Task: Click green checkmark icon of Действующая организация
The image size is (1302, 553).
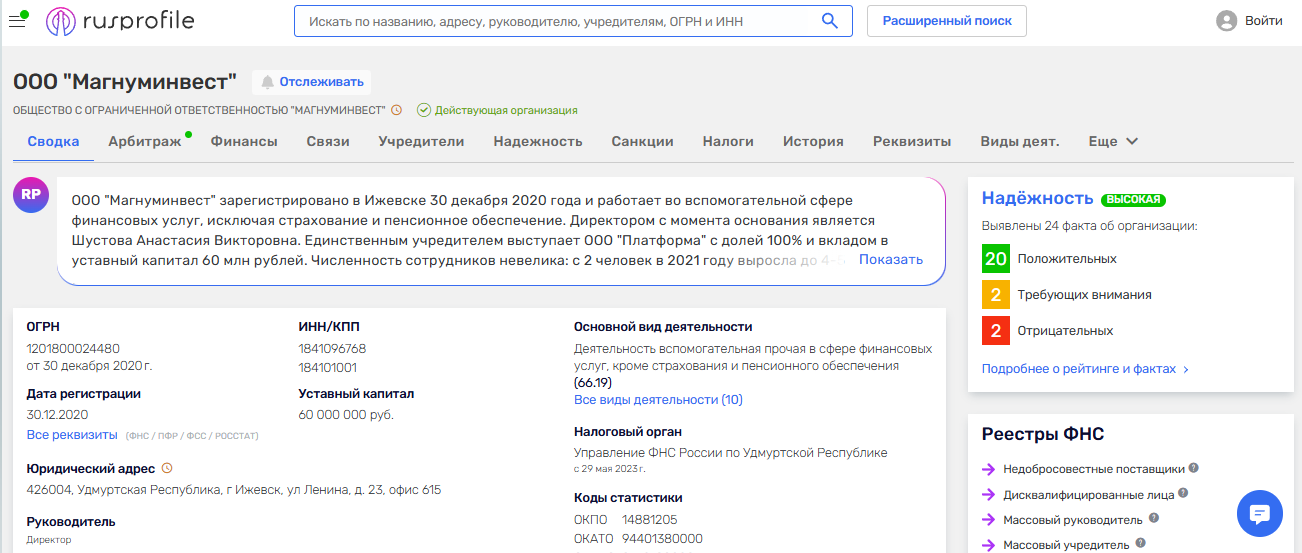Action: [x=424, y=110]
